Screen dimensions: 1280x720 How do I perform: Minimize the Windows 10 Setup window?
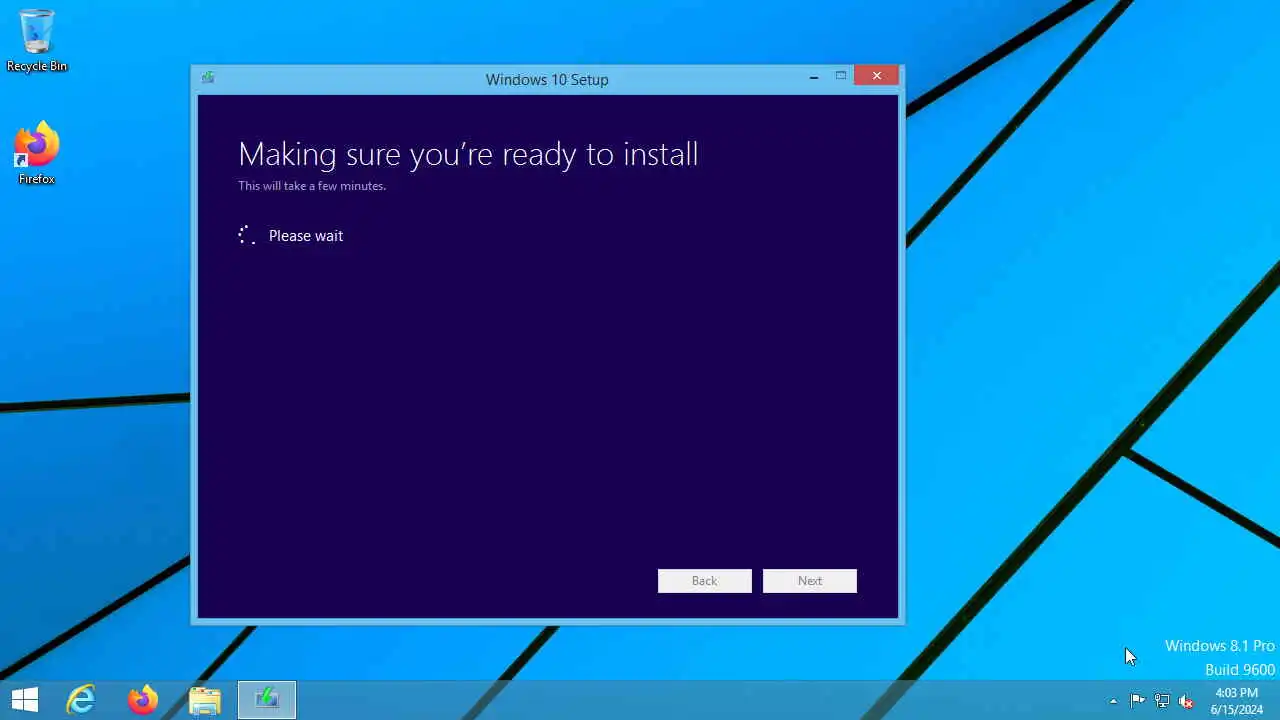click(814, 76)
